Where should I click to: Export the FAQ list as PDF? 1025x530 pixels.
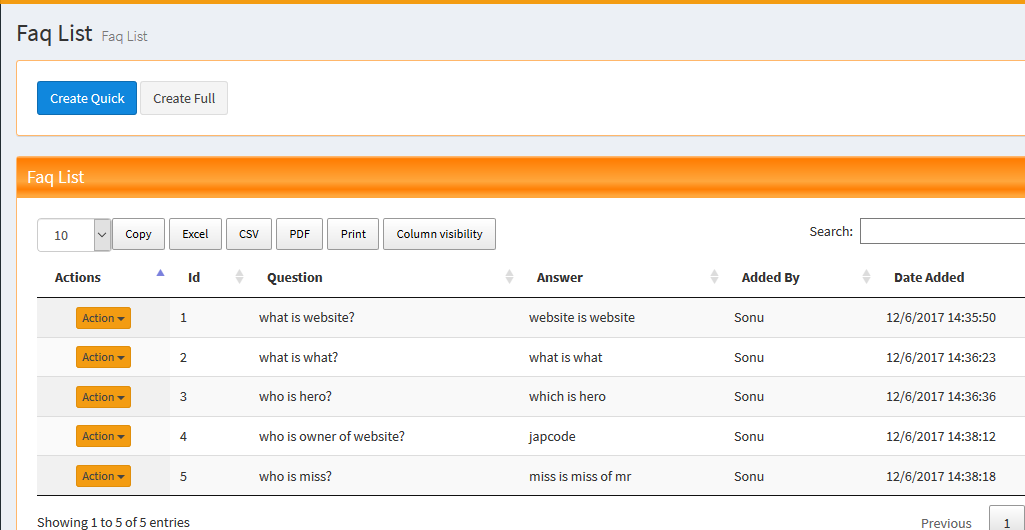(299, 234)
